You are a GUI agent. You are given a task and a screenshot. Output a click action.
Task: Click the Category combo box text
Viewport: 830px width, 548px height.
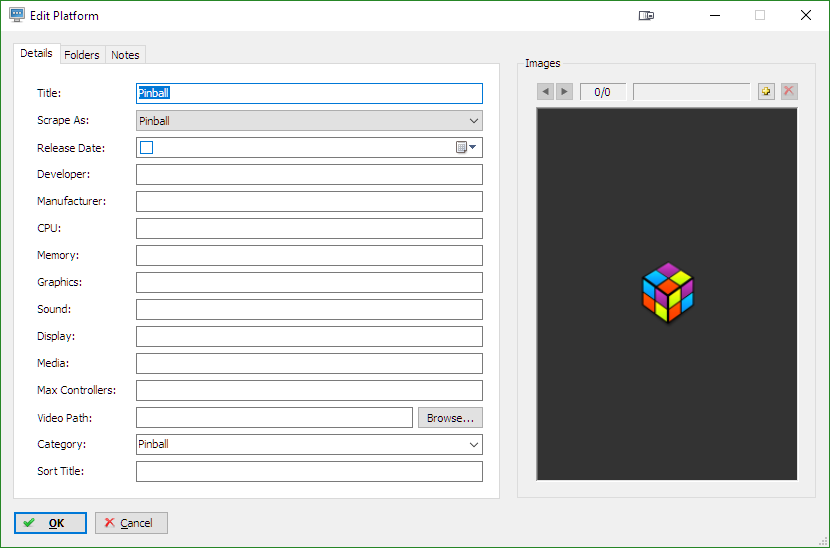(x=154, y=444)
